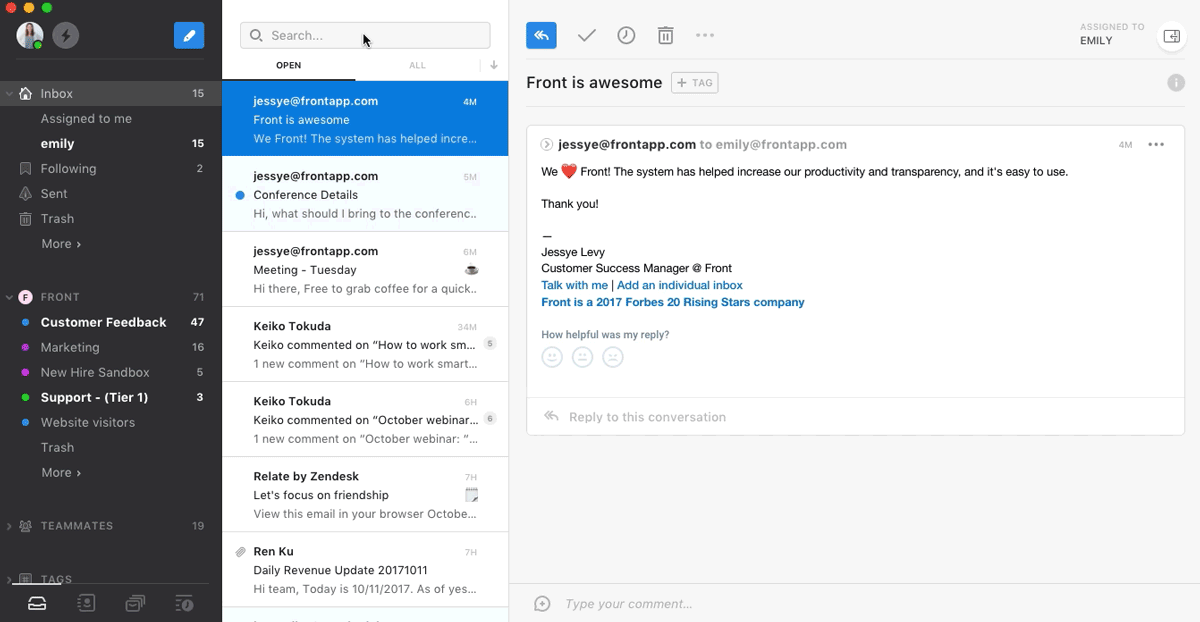Image resolution: width=1200 pixels, height=622 pixels.
Task: Switch to inbox view in bottom bar
Action: pos(37,603)
